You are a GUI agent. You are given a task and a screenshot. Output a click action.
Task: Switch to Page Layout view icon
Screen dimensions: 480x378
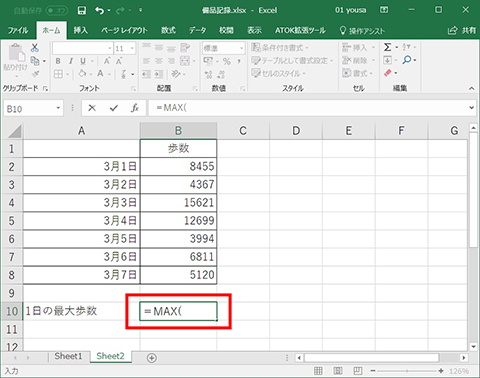338,371
